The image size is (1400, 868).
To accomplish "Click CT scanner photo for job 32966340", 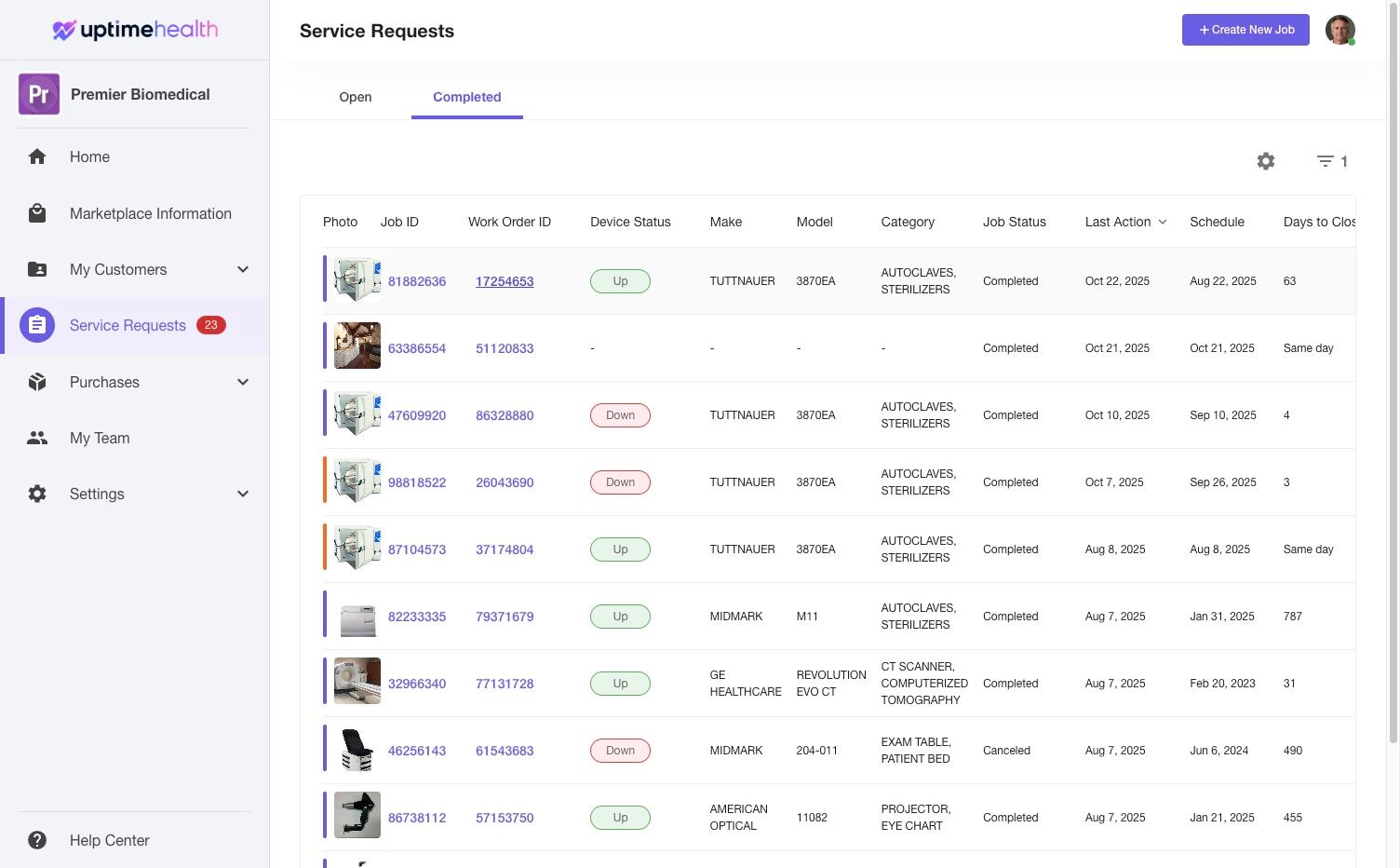I will pyautogui.click(x=357, y=681).
